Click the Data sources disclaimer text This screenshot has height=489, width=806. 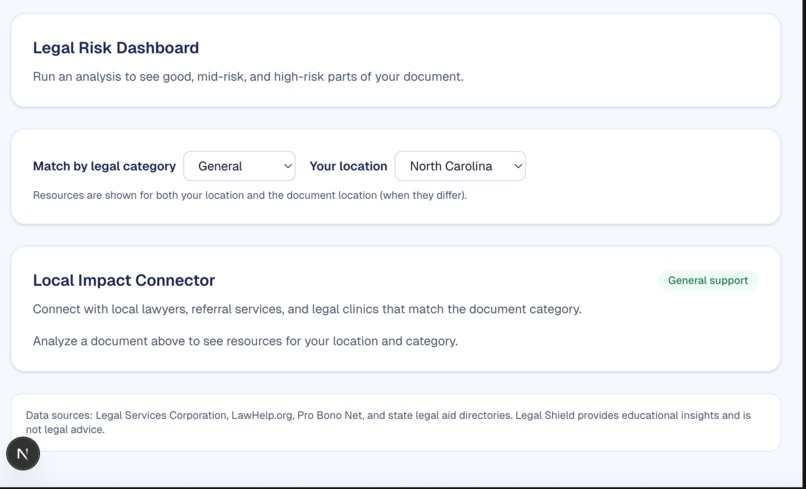pyautogui.click(x=388, y=422)
